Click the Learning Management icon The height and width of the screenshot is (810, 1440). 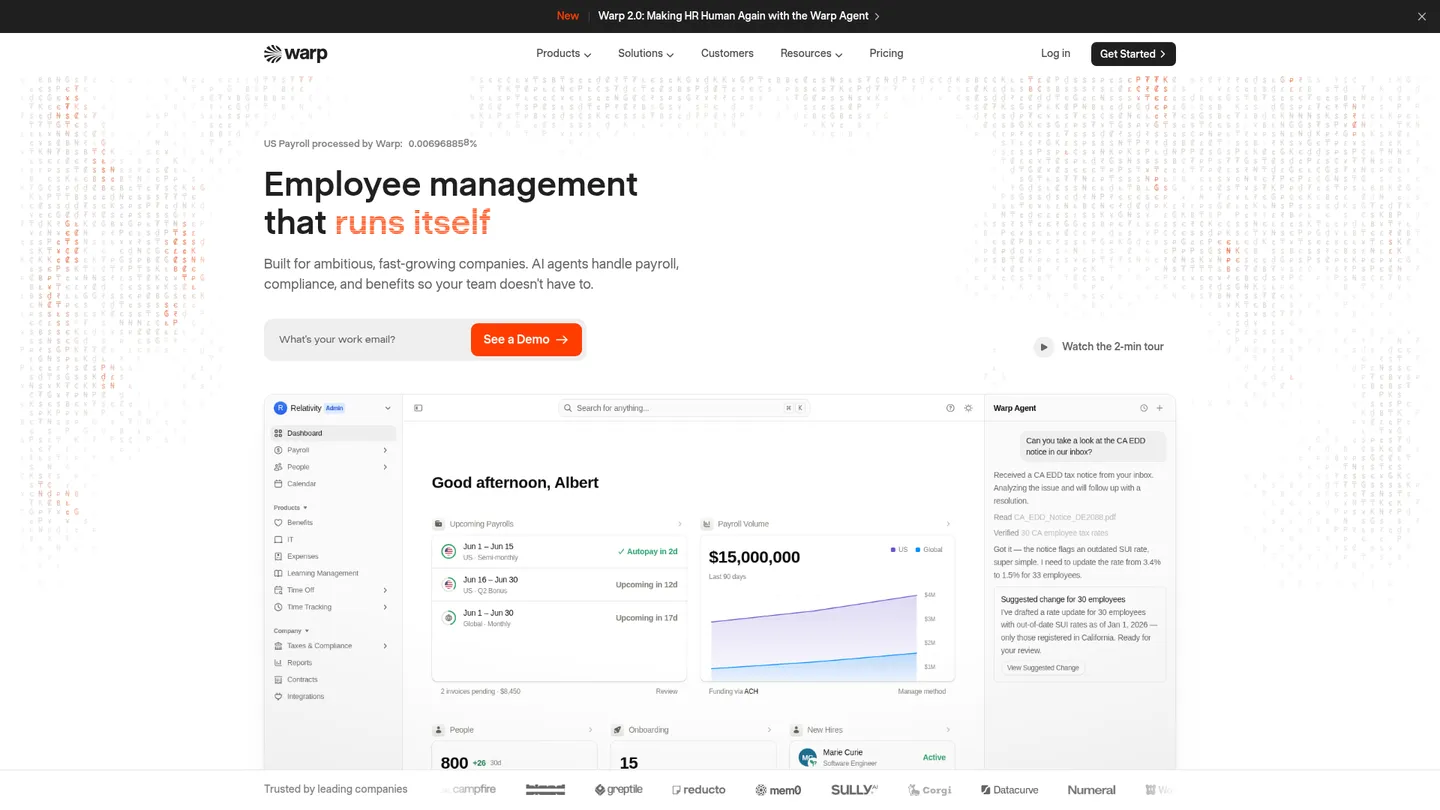[278, 574]
